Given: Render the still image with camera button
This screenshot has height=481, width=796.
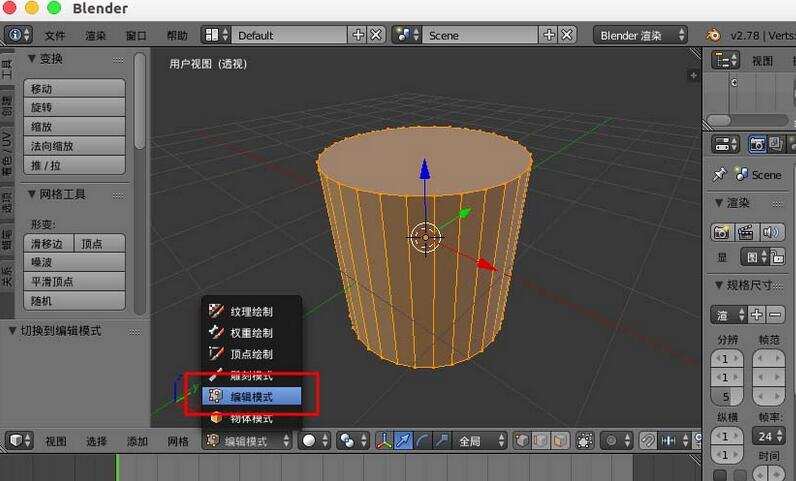Looking at the screenshot, I should tap(721, 232).
